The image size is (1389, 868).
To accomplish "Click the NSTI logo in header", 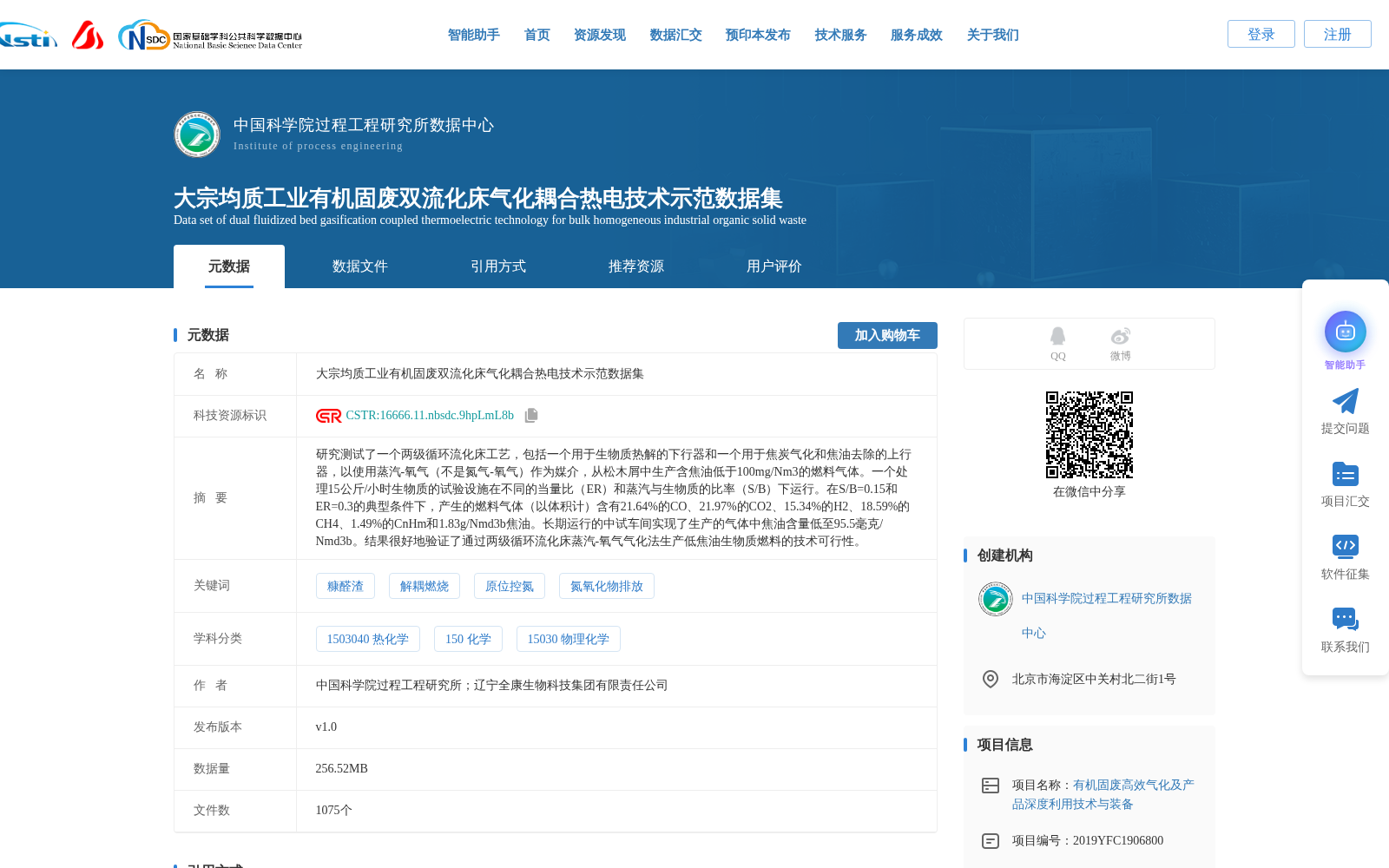I will [x=28, y=35].
